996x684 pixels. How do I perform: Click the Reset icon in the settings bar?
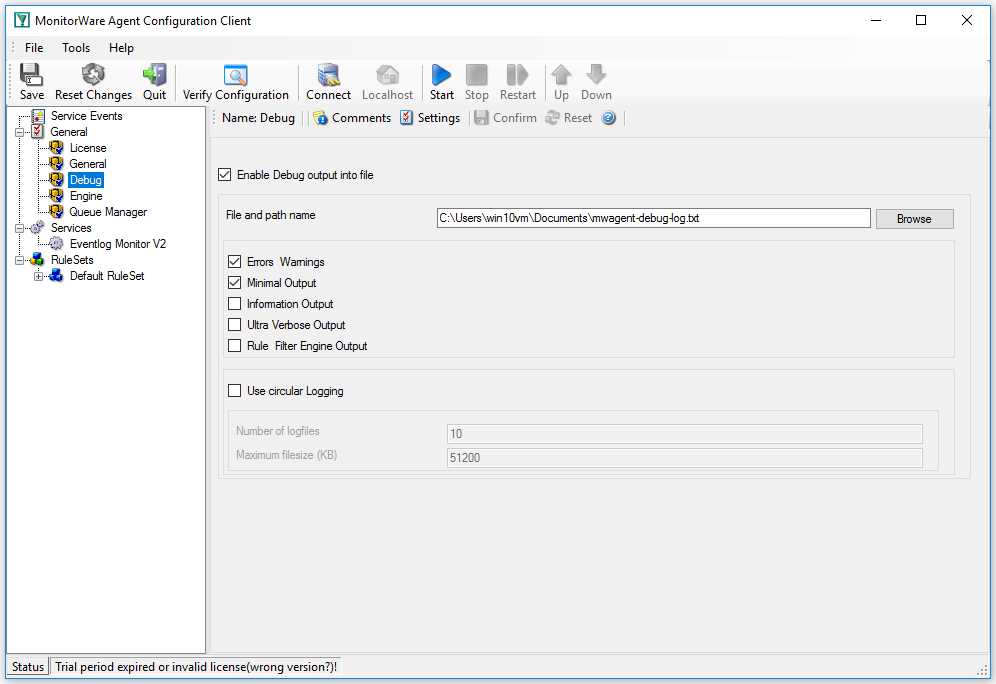click(552, 118)
